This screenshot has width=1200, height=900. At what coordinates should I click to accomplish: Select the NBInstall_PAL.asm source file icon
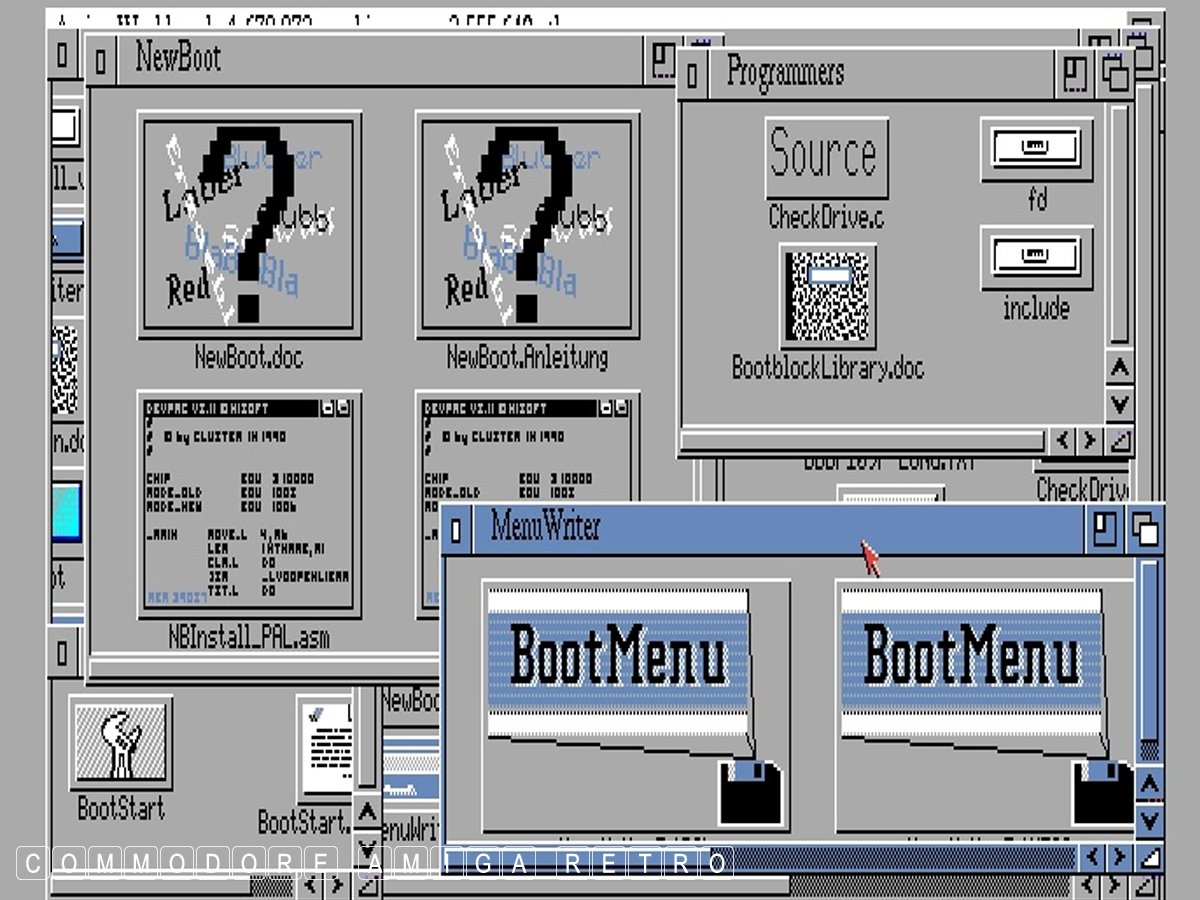[249, 505]
